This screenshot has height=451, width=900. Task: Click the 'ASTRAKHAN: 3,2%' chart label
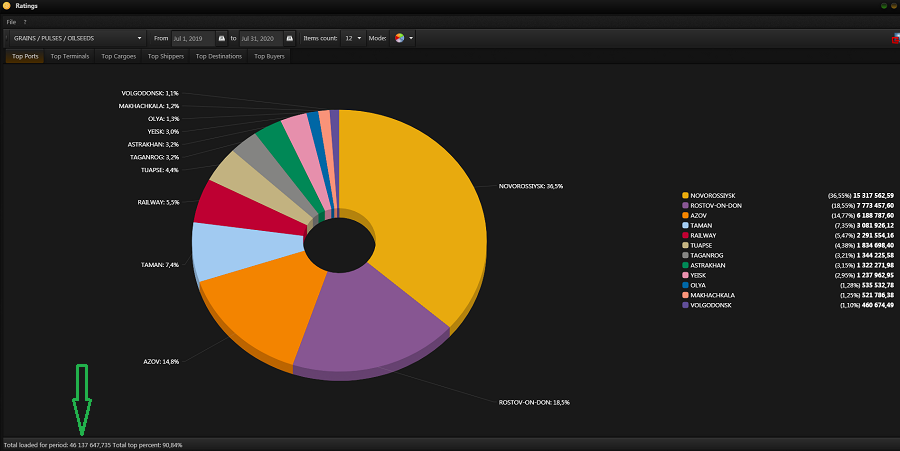point(153,145)
